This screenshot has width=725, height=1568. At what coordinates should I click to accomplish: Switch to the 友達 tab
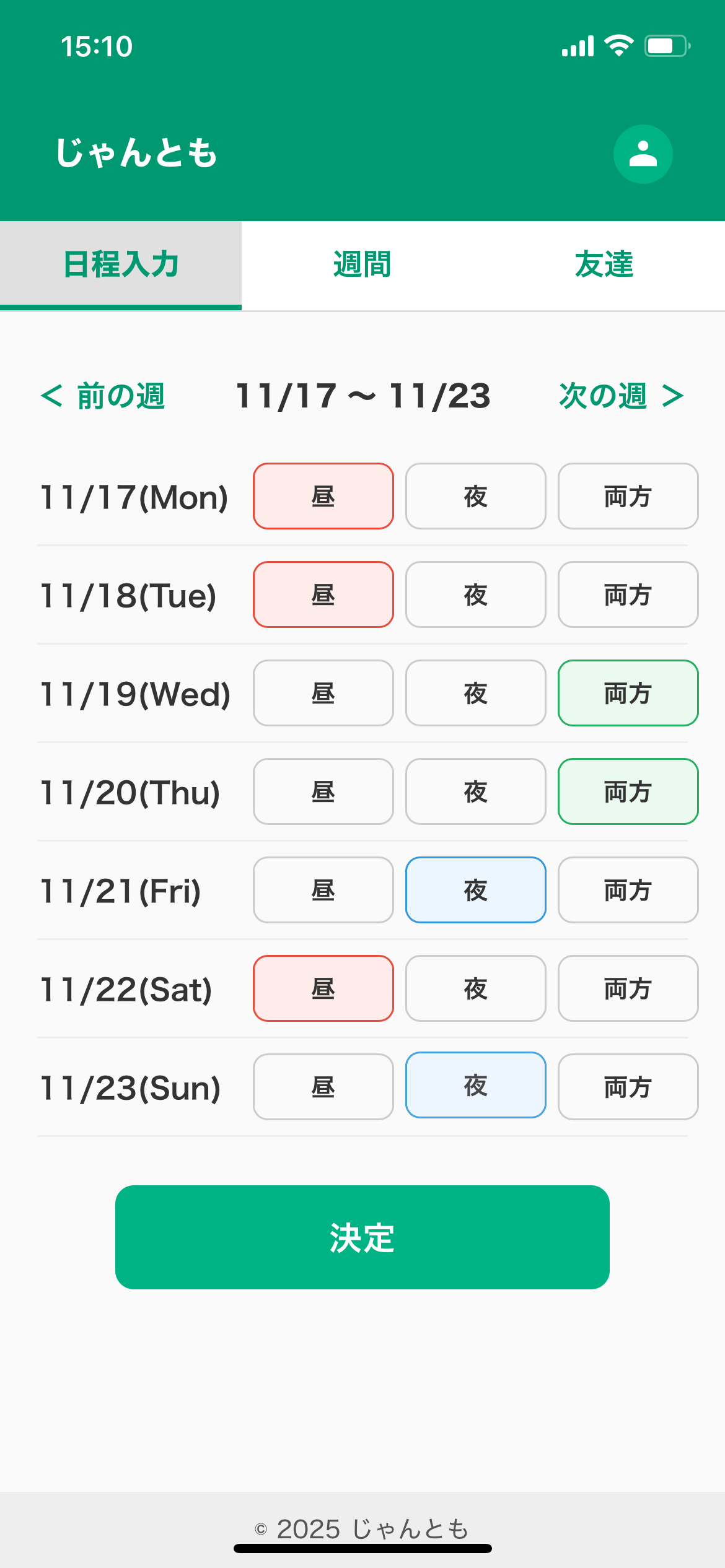point(604,265)
